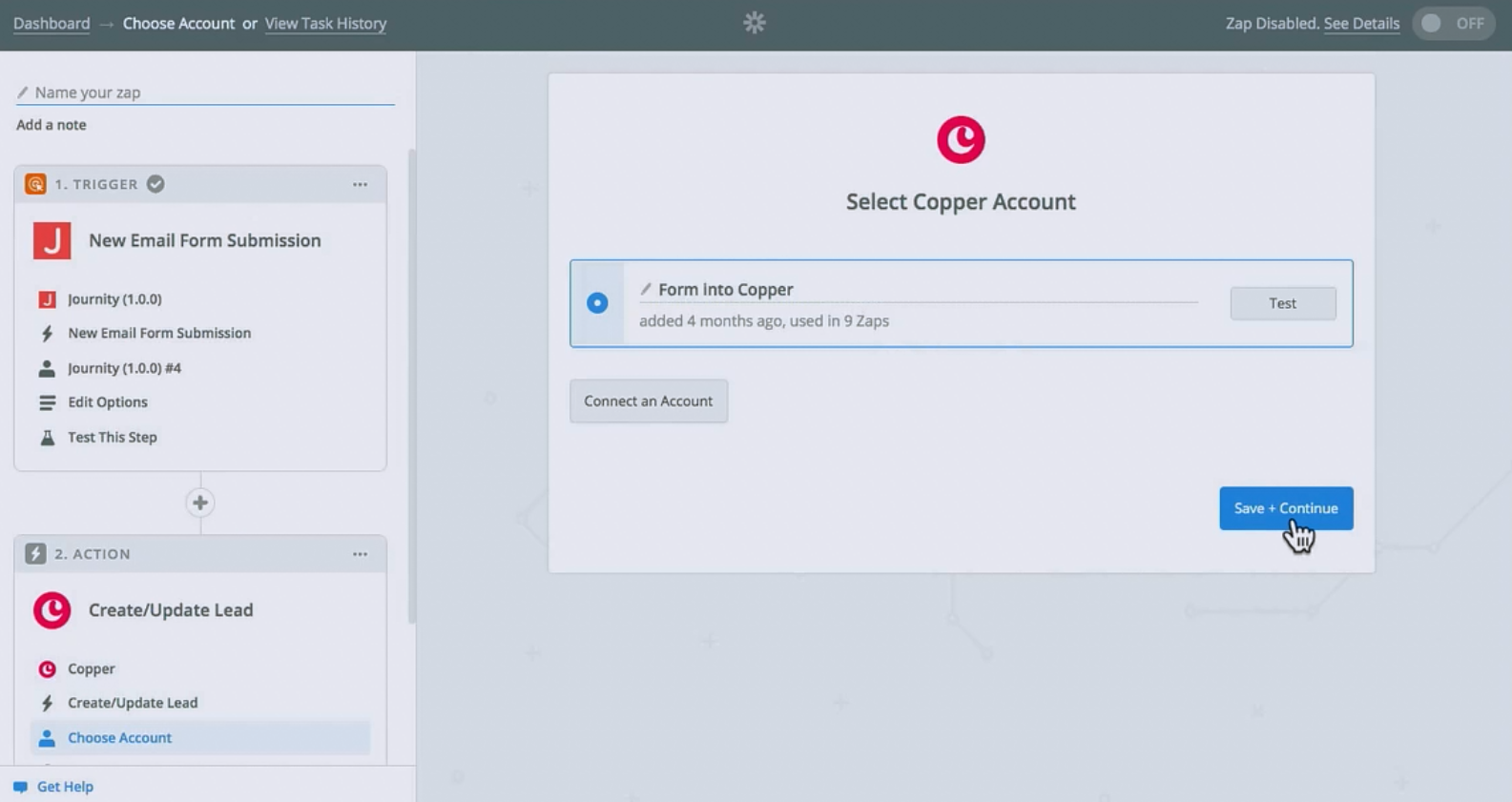This screenshot has height=802, width=1512.
Task: Click person icon beside Choose Account
Action: coord(47,738)
